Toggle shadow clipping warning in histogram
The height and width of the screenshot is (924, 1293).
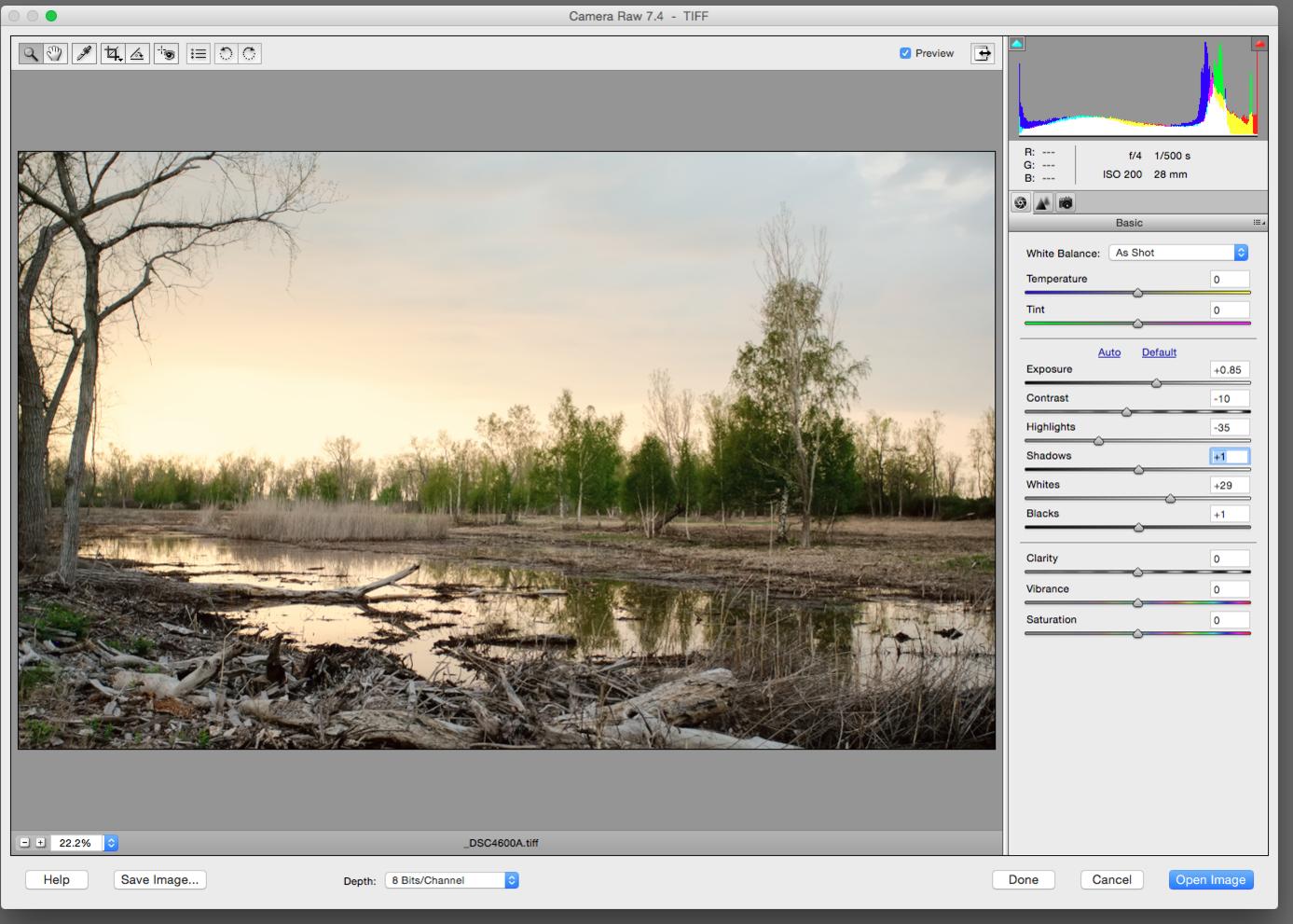pyautogui.click(x=1017, y=44)
